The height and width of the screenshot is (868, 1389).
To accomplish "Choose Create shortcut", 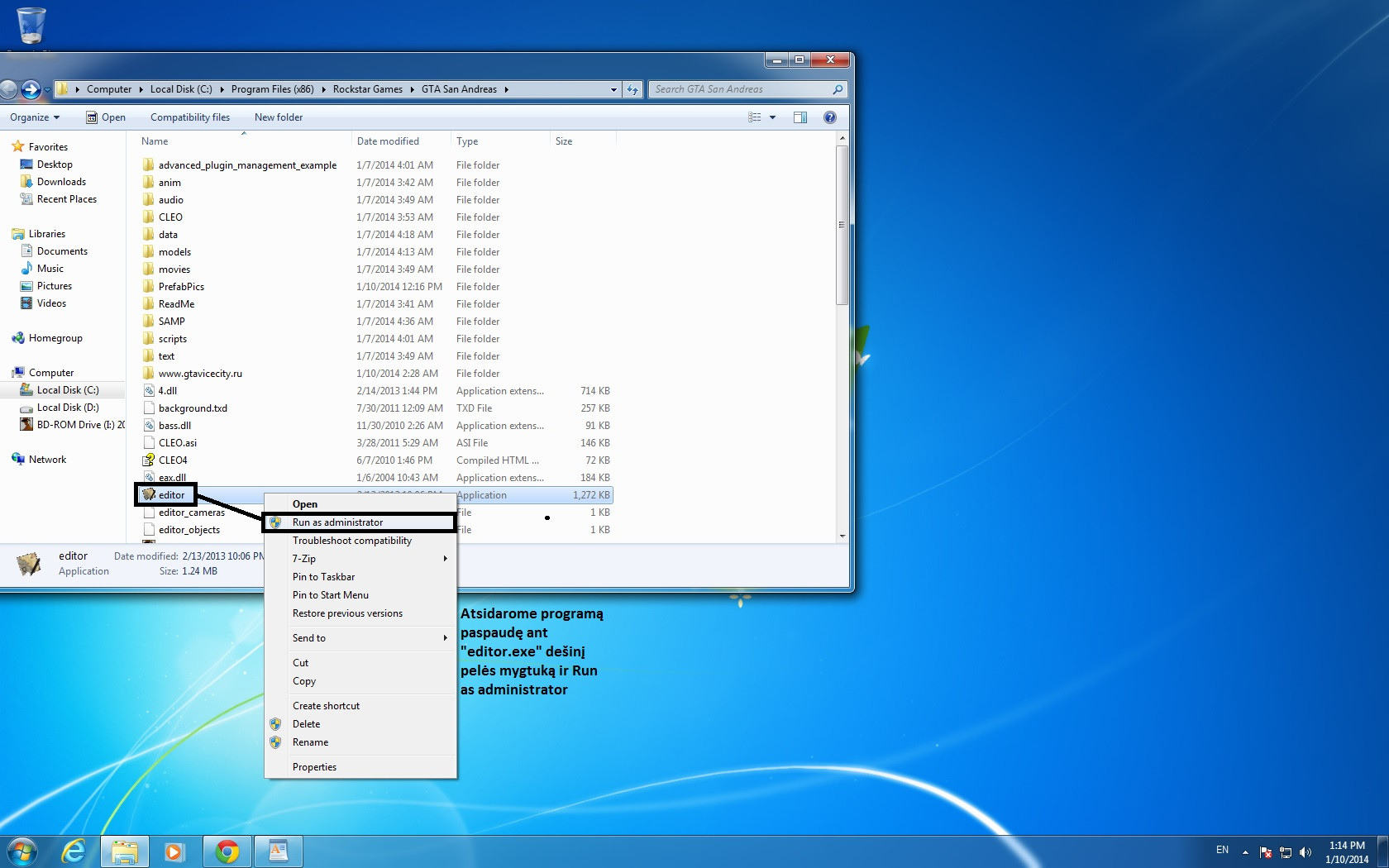I will [x=360, y=706].
